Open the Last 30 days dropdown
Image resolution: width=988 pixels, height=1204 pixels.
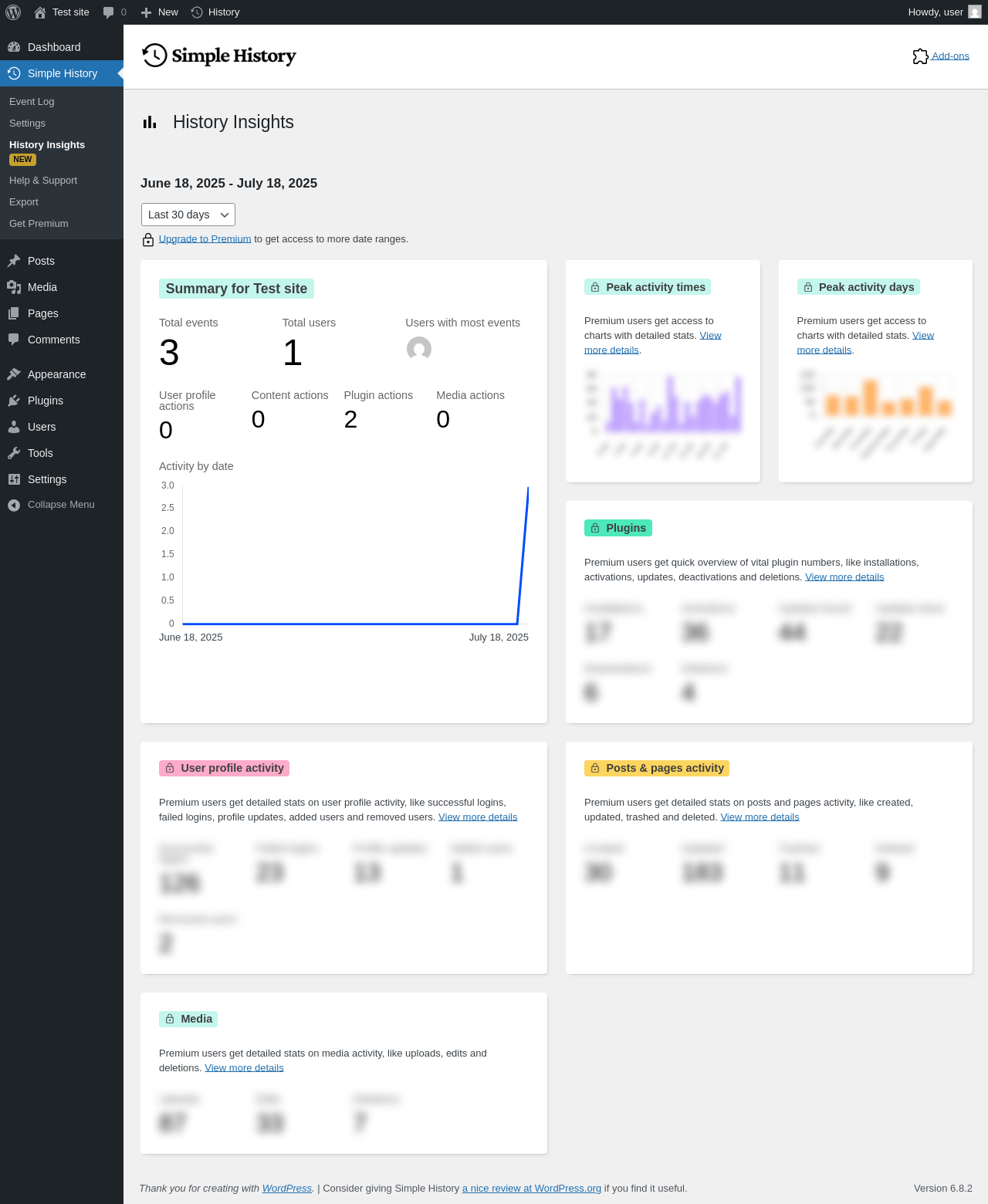point(188,215)
